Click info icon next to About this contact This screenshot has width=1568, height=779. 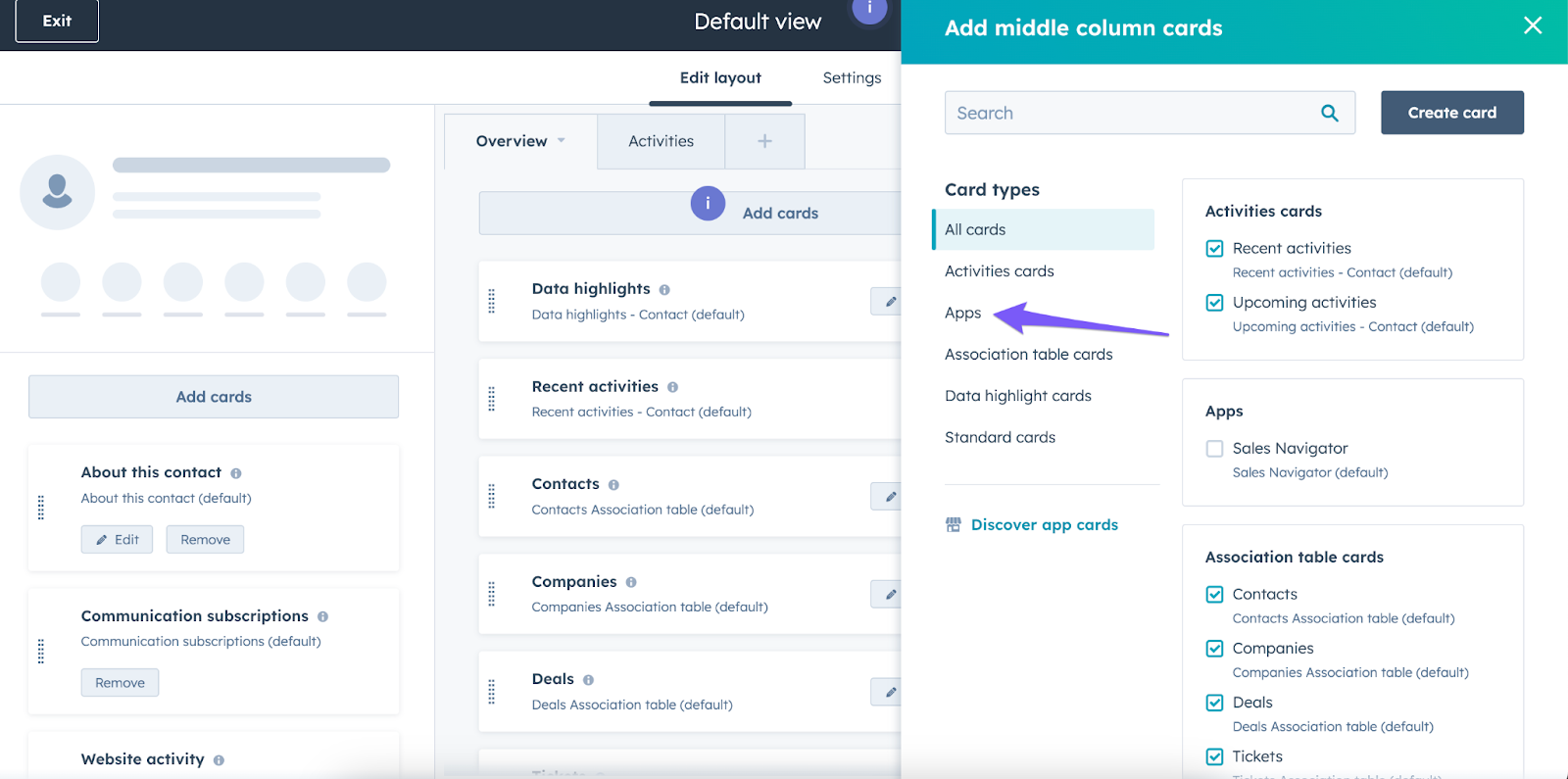[236, 473]
